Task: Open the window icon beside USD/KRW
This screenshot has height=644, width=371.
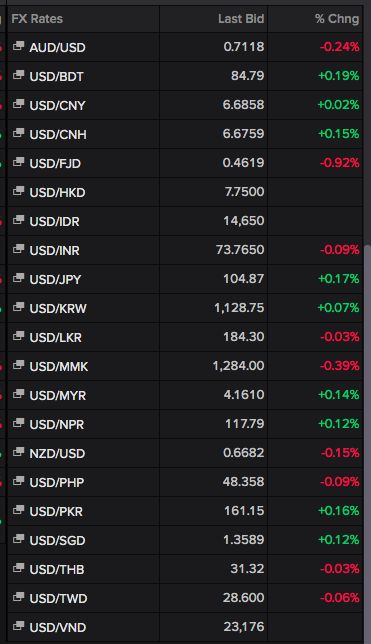Action: (x=18, y=307)
